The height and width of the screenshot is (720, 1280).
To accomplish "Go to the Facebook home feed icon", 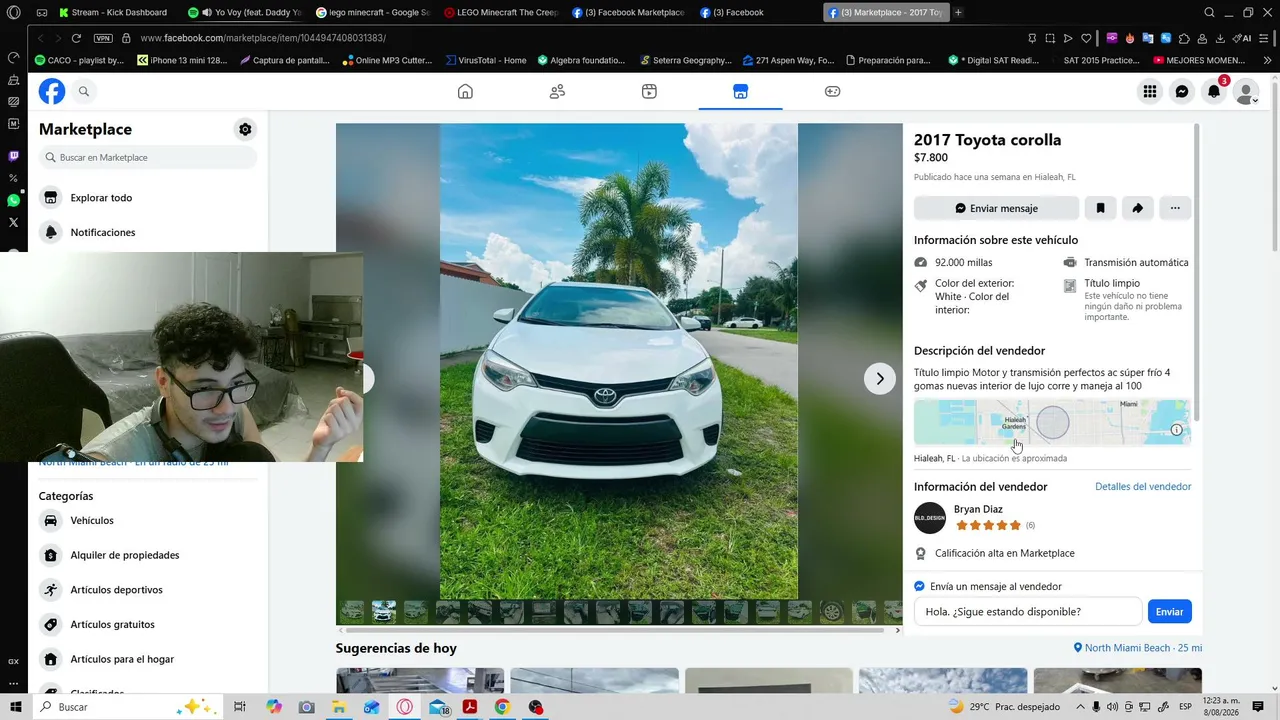I will tap(465, 92).
